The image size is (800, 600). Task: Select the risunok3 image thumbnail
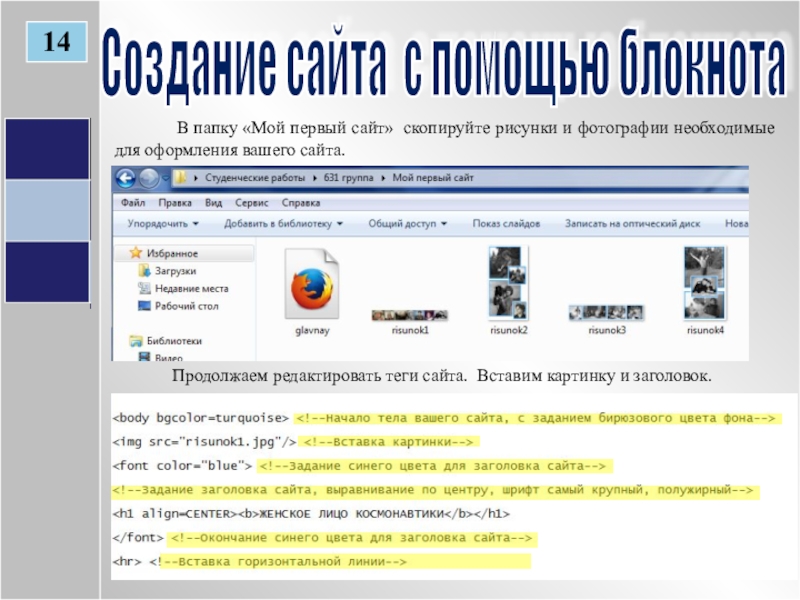[x=606, y=312]
